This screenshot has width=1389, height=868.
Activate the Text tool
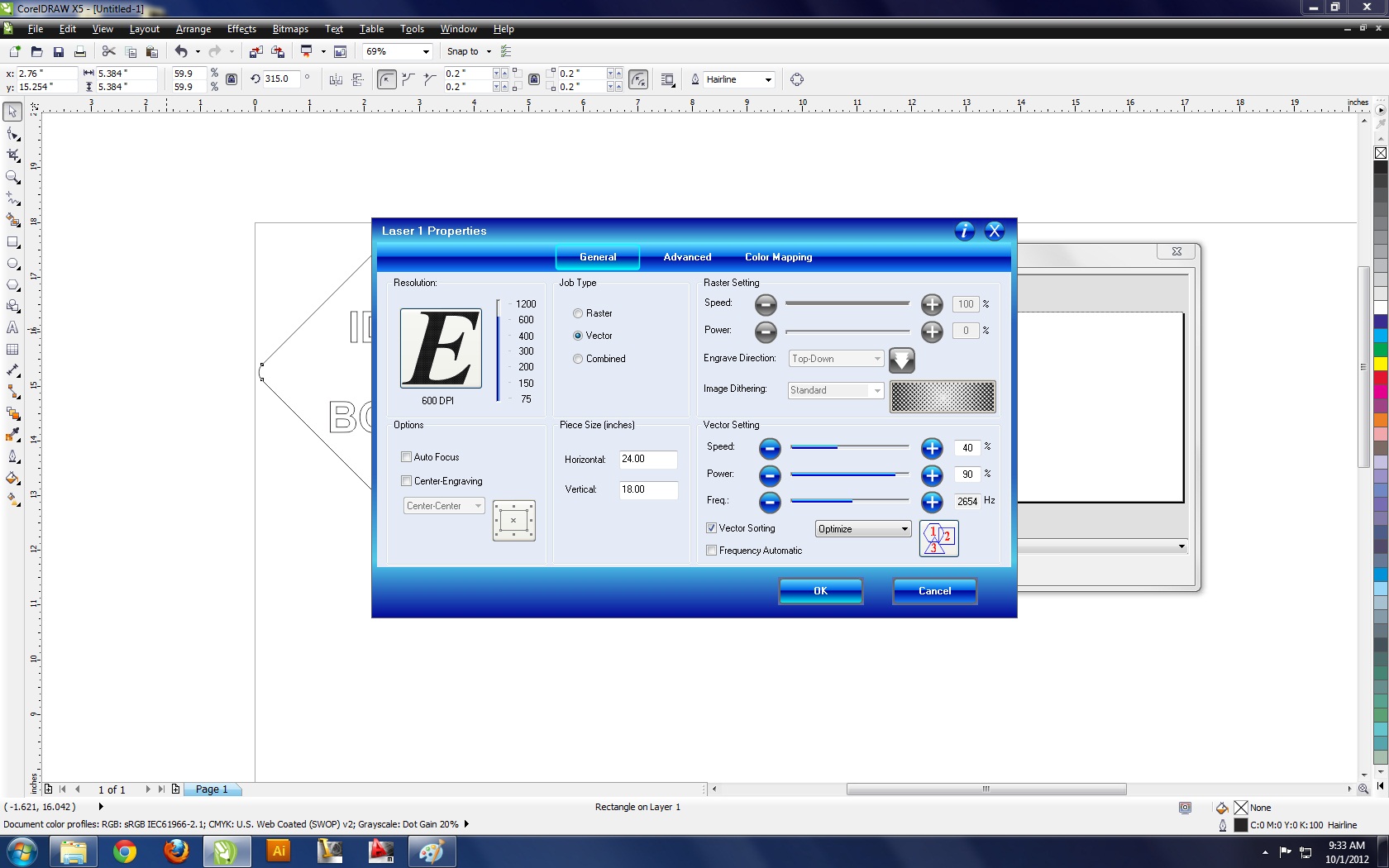(12, 328)
